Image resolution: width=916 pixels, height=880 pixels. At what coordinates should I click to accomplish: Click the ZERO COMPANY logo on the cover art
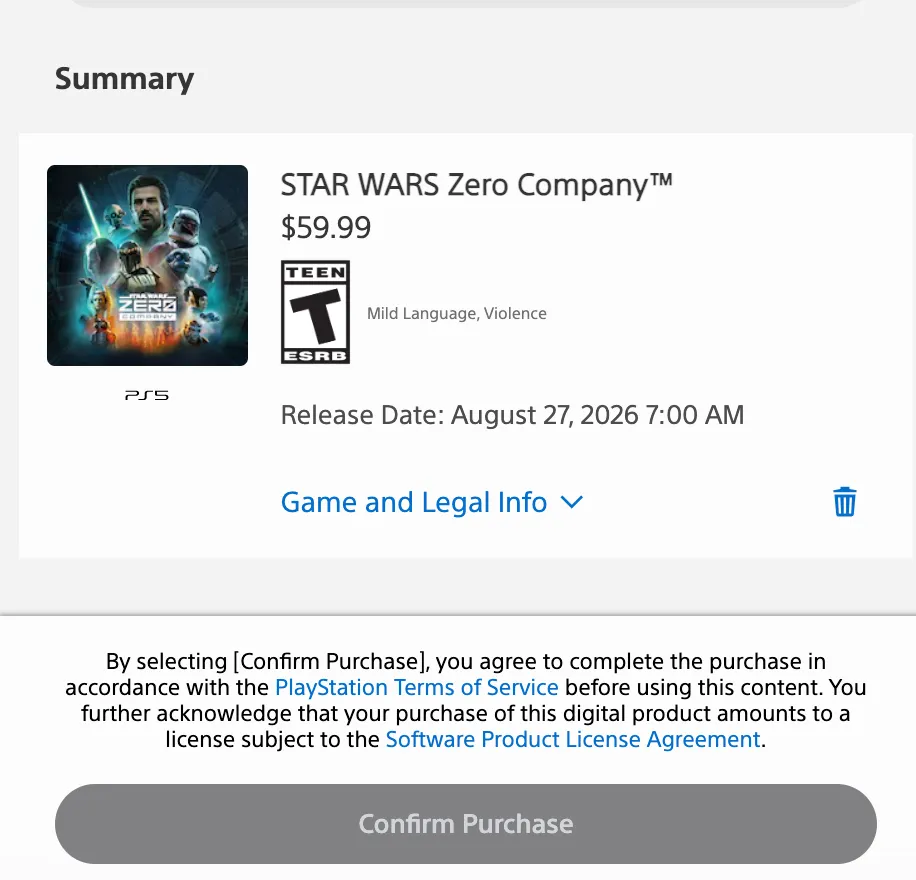point(147,306)
